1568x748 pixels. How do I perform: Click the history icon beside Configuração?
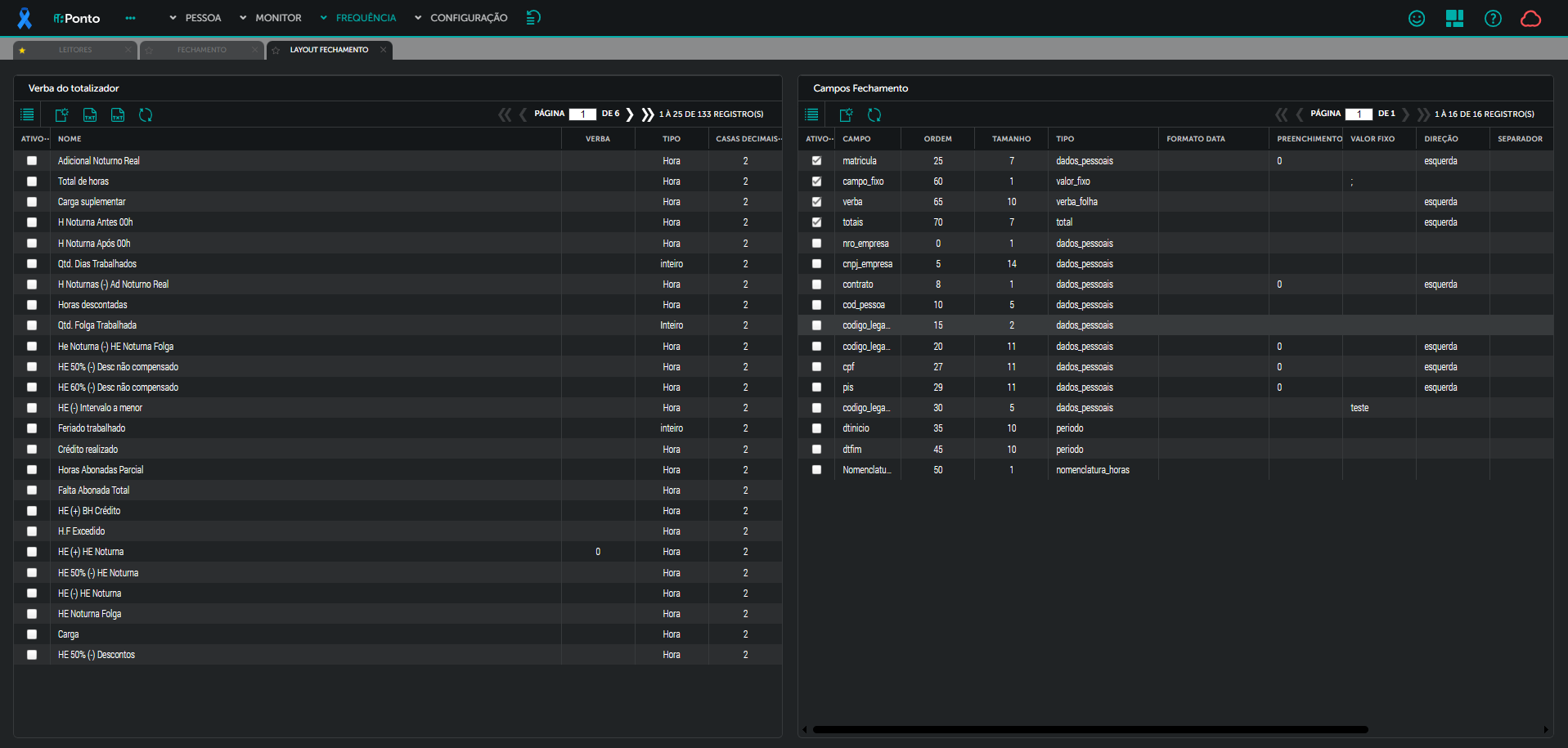[533, 17]
